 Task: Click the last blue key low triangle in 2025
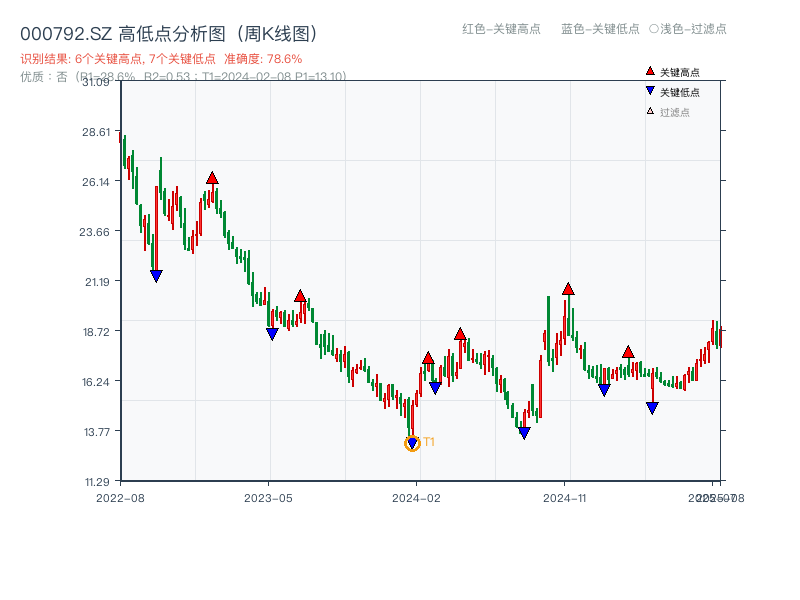pos(652,408)
